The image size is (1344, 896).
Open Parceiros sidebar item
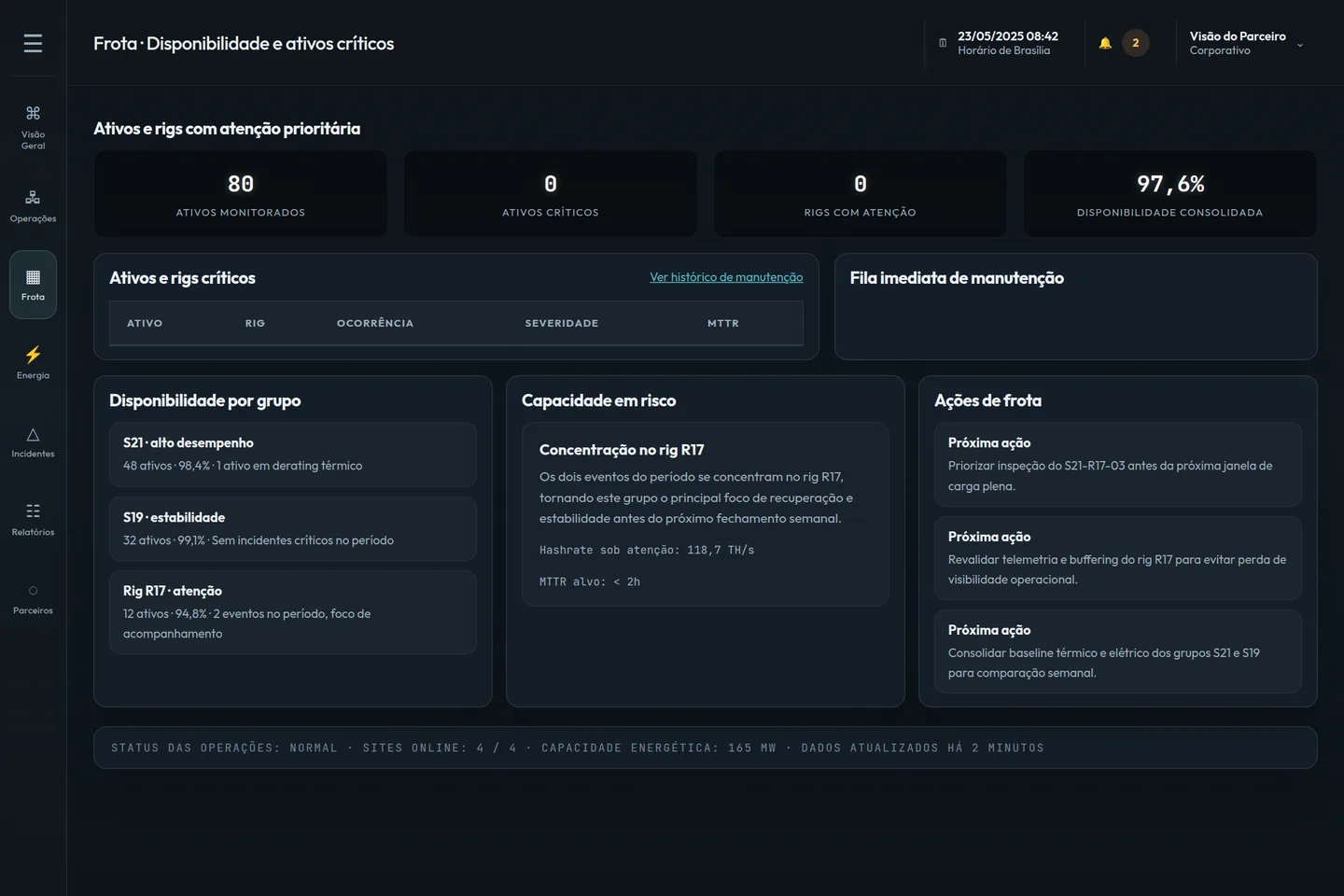point(33,598)
